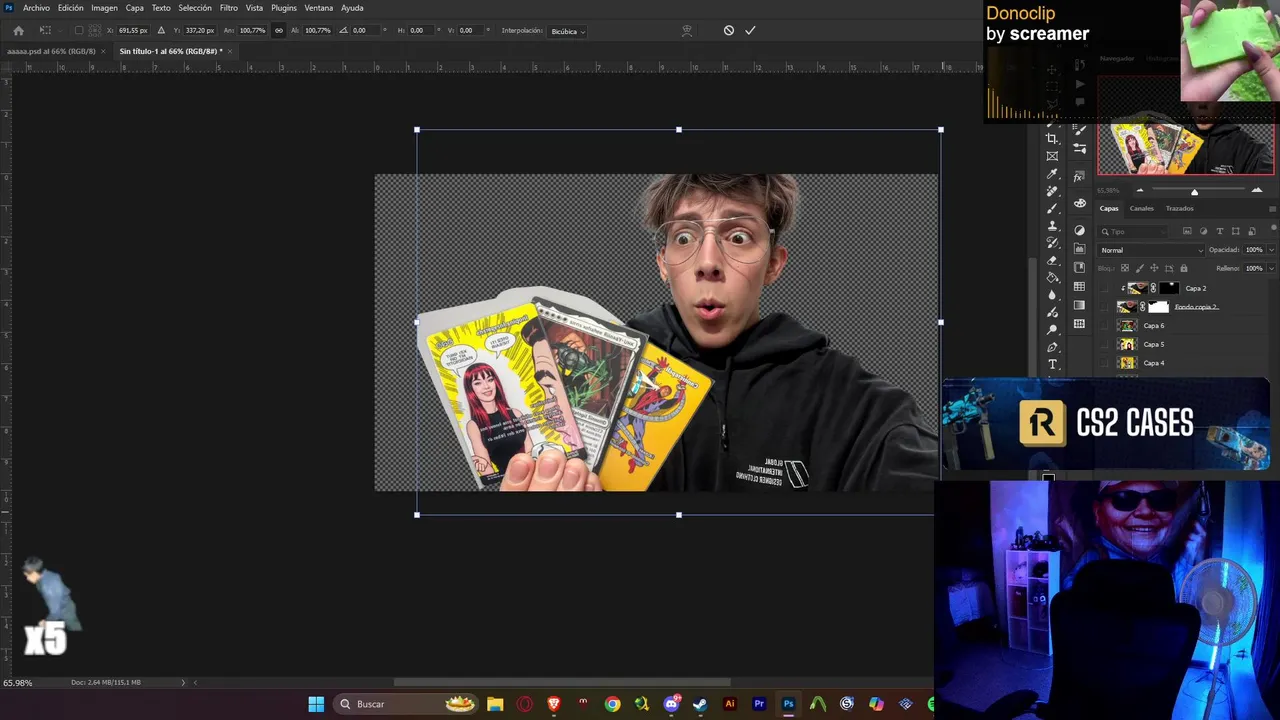Click the Windows Start button
The height and width of the screenshot is (720, 1280).
click(x=316, y=704)
